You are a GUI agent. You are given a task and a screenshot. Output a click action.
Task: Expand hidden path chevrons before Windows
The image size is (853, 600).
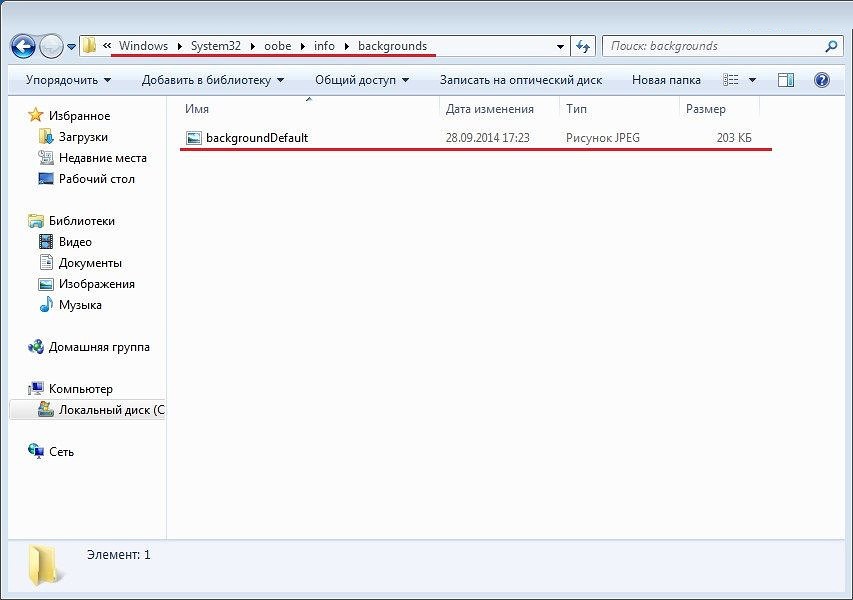(107, 46)
